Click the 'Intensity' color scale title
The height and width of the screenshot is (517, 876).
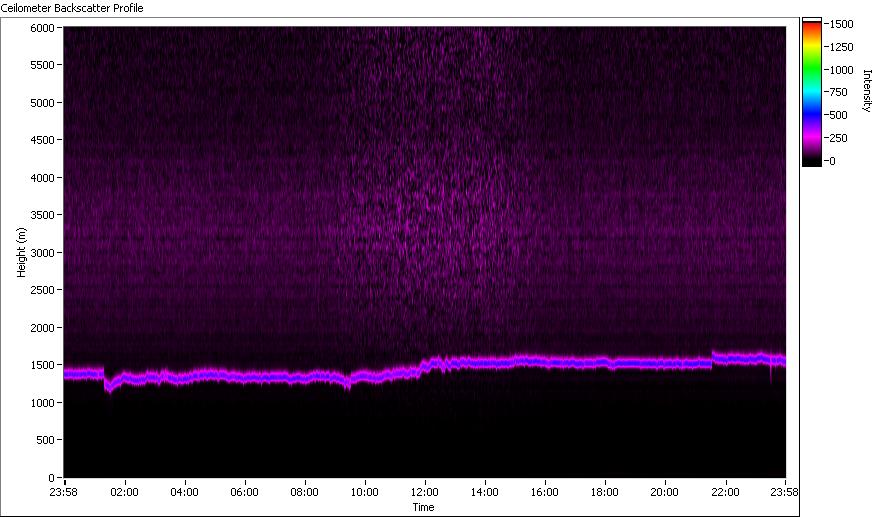coord(867,91)
